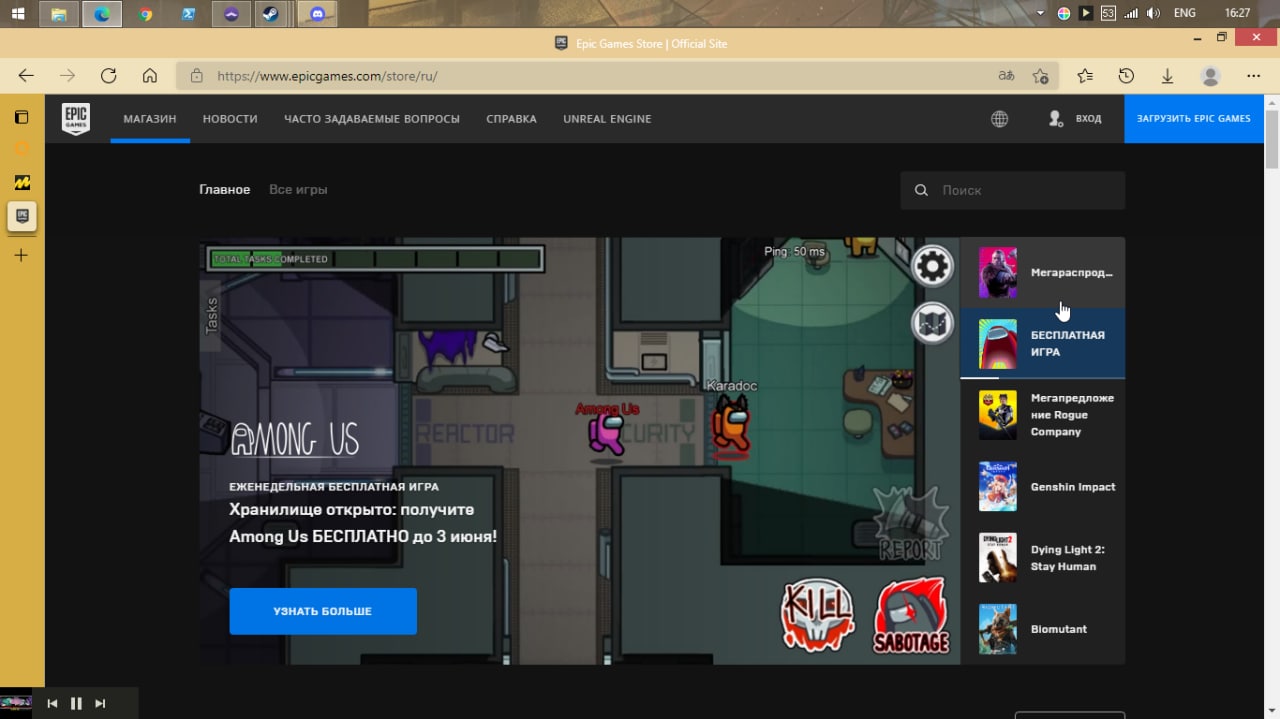The height and width of the screenshot is (719, 1280).
Task: Open the СПРАВКА menu item
Action: tap(511, 119)
